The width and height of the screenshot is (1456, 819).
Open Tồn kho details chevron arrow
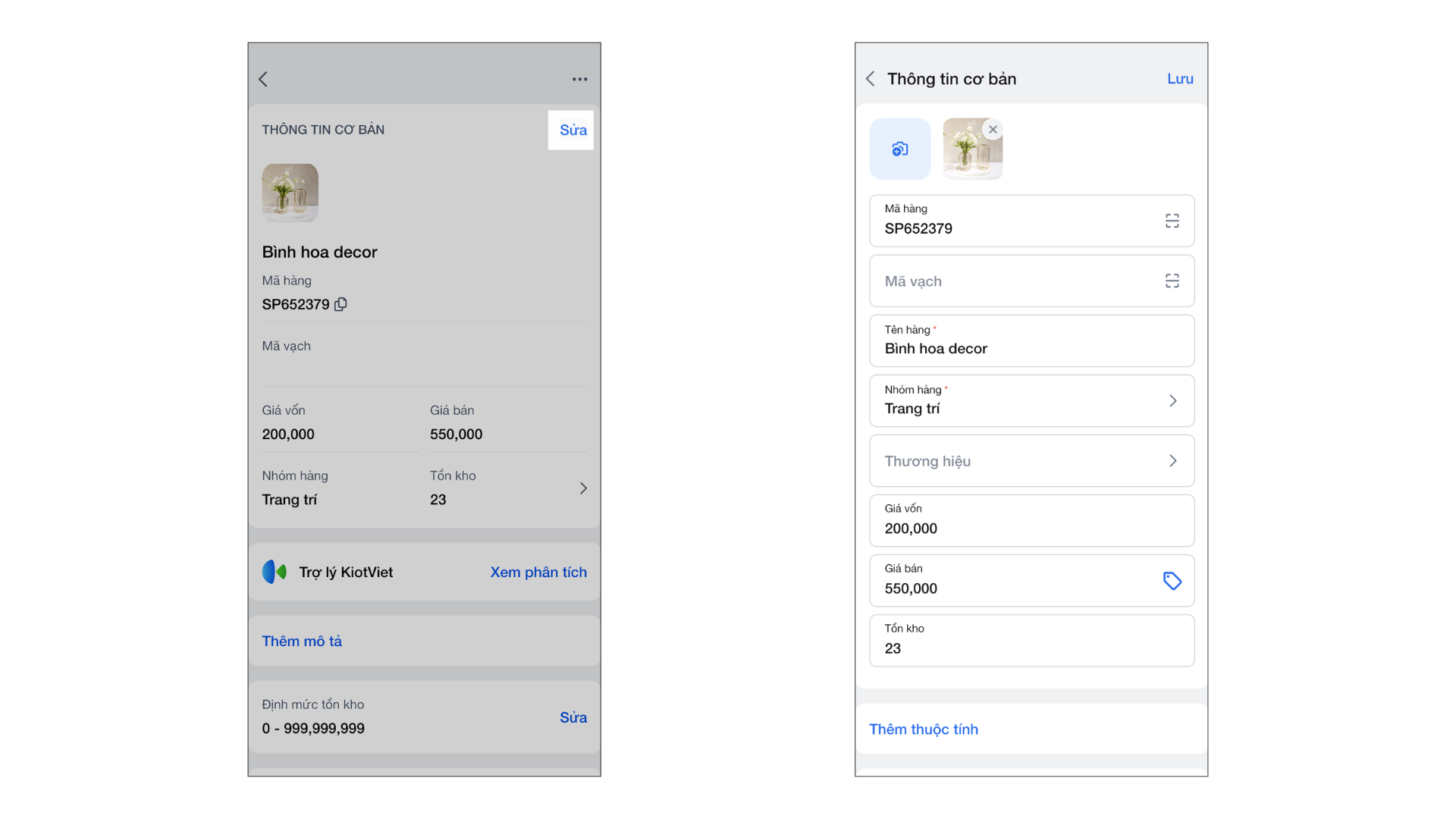coord(583,488)
